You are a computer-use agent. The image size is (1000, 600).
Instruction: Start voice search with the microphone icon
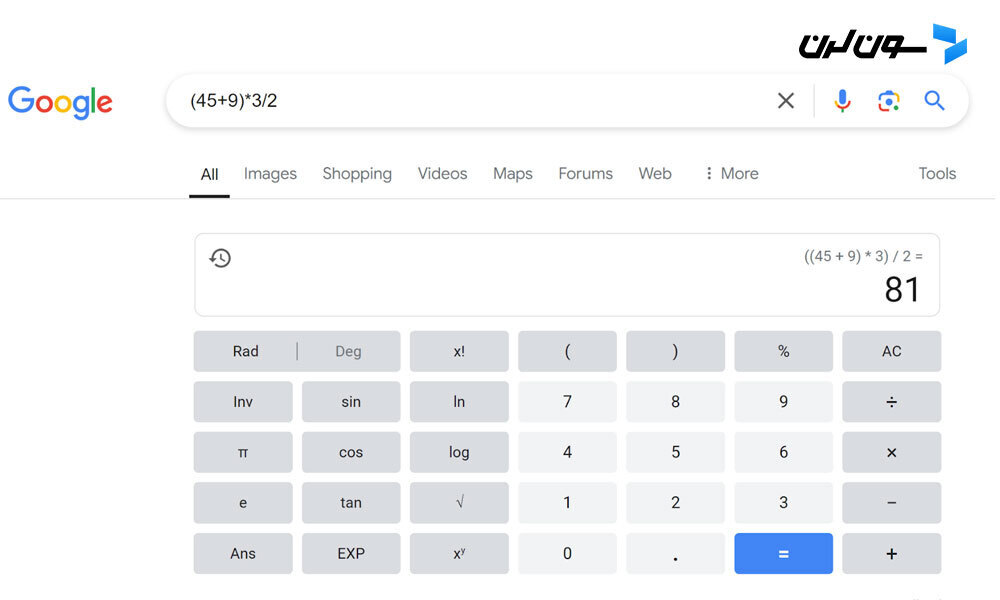(x=842, y=101)
